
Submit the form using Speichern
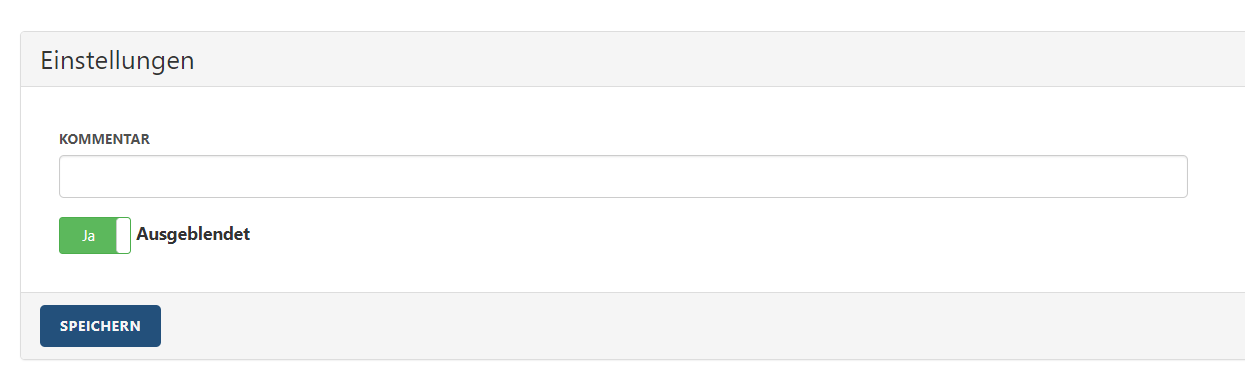click(100, 326)
